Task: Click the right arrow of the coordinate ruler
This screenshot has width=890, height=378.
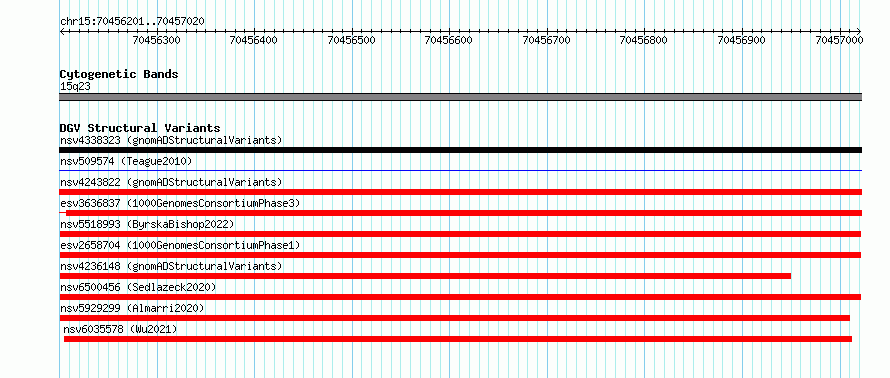Action: [x=859, y=31]
